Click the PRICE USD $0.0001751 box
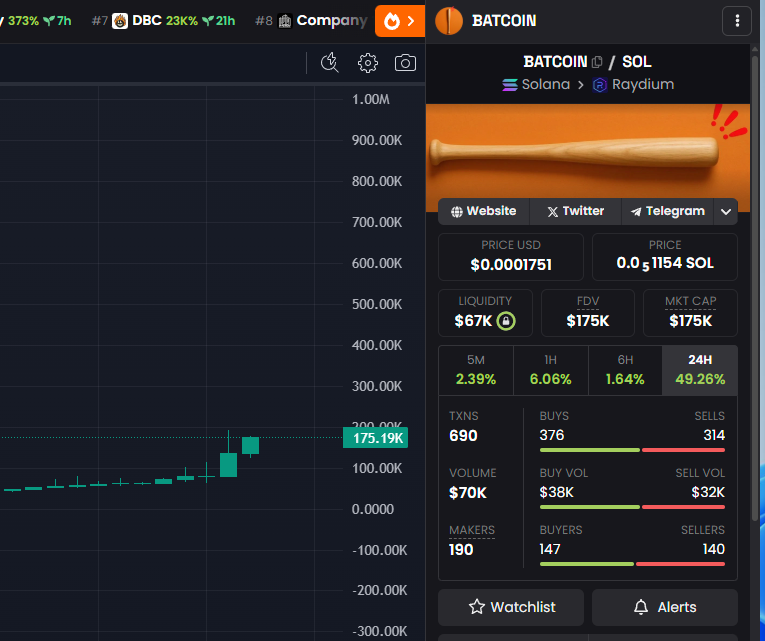765x641 pixels. [x=511, y=257]
